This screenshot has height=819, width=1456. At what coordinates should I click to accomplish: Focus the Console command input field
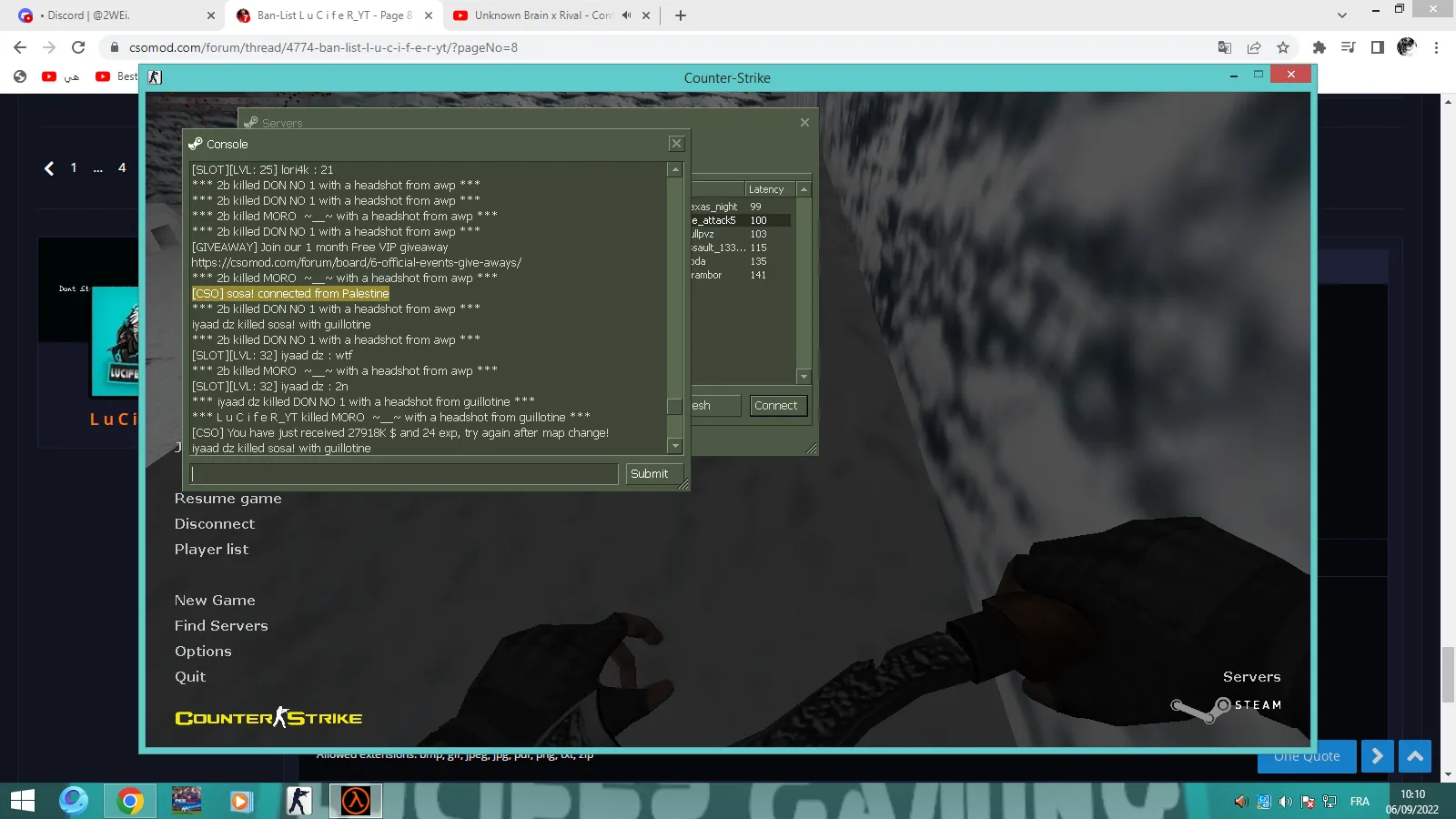404,474
